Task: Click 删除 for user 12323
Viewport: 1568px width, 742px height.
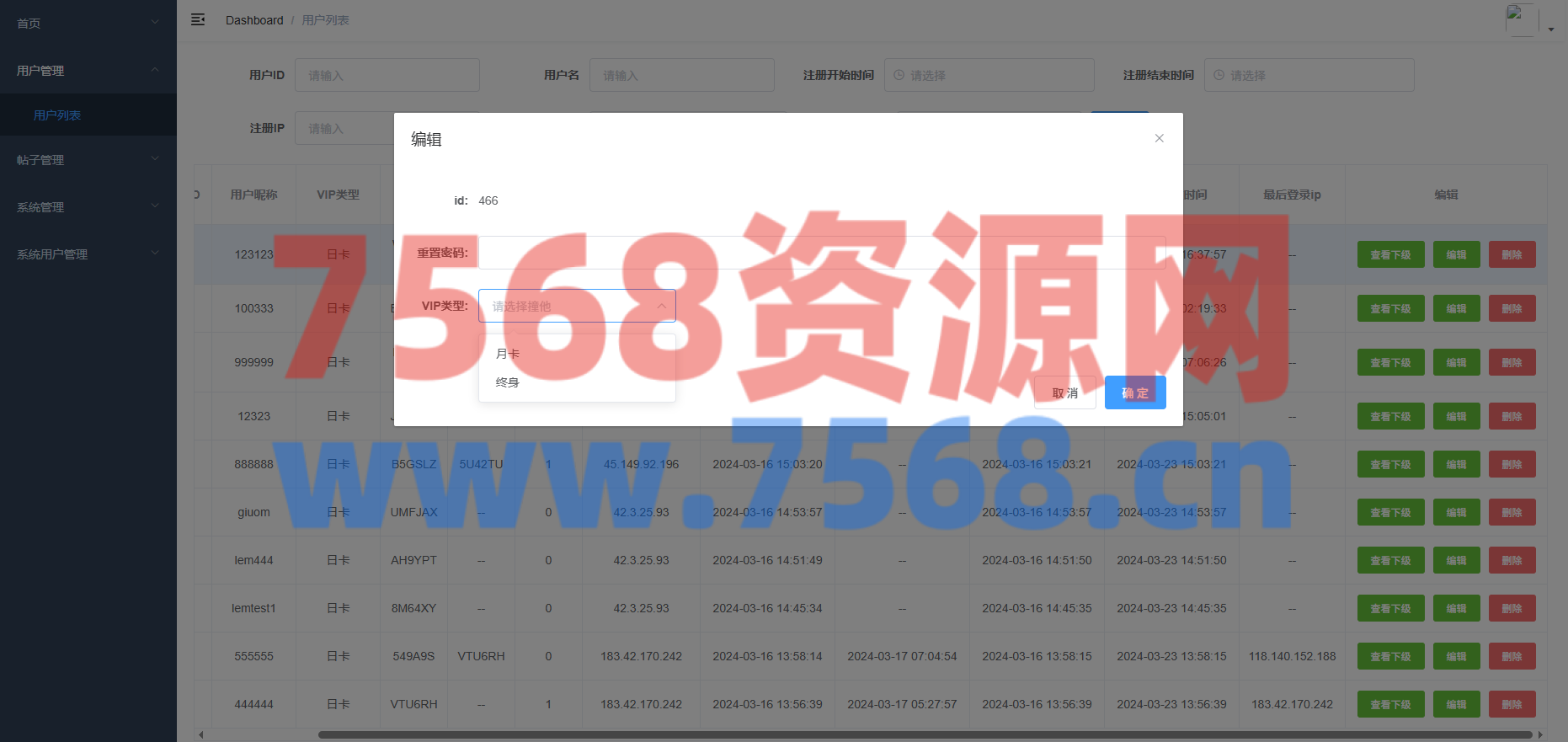Action: (1512, 416)
